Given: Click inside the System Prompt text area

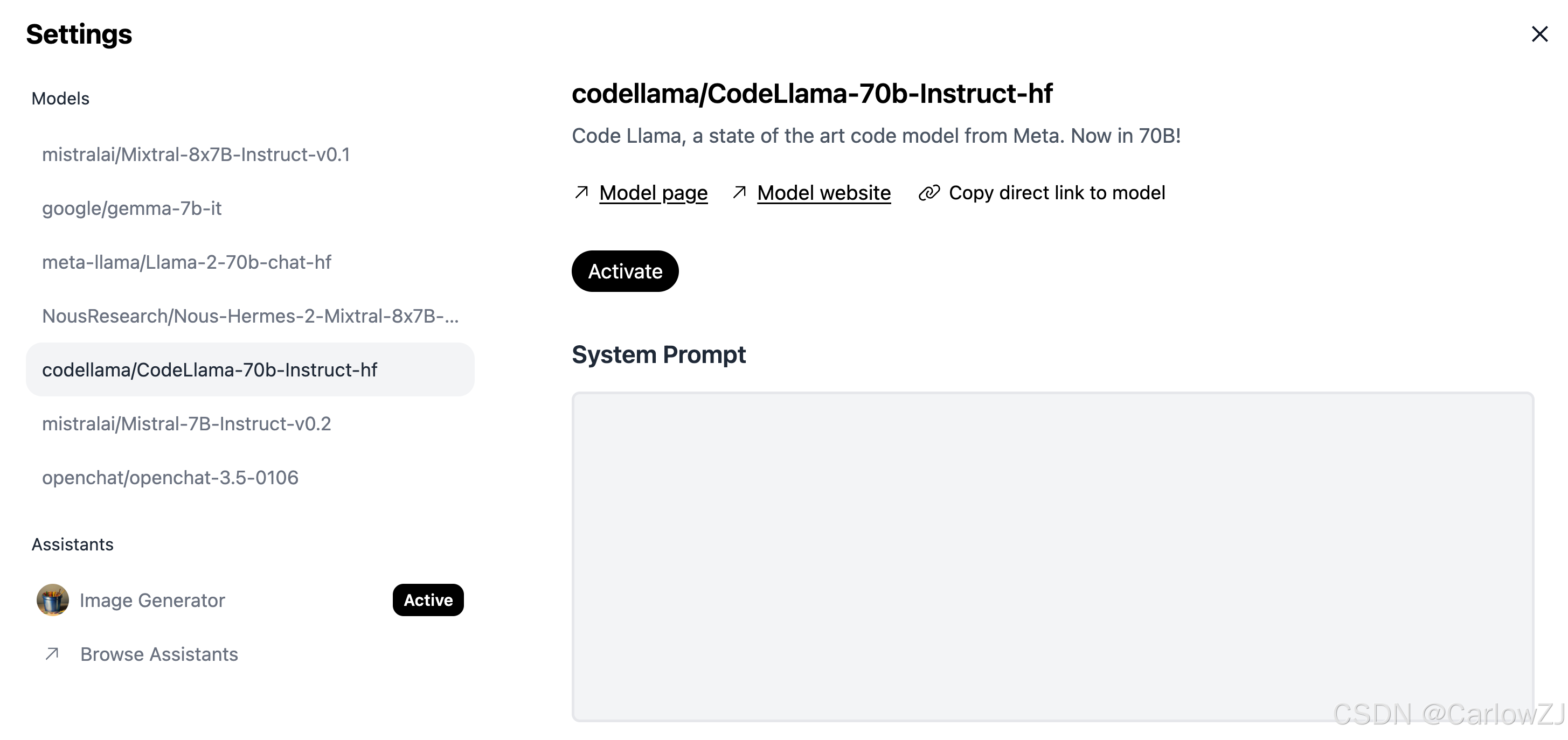Looking at the screenshot, I should tap(1052, 556).
